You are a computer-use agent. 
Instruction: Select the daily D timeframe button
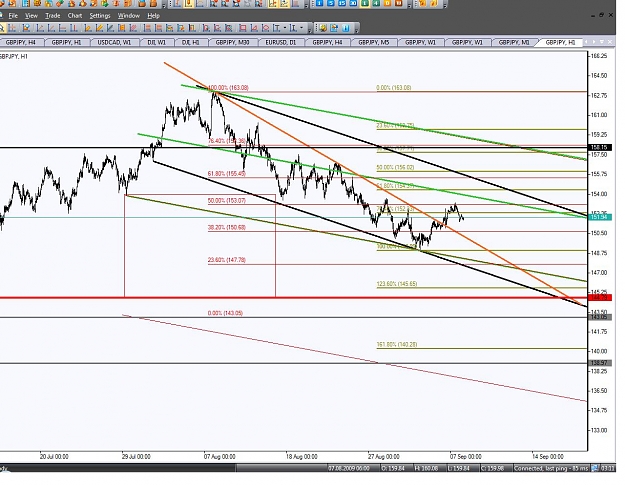tap(387, 3)
